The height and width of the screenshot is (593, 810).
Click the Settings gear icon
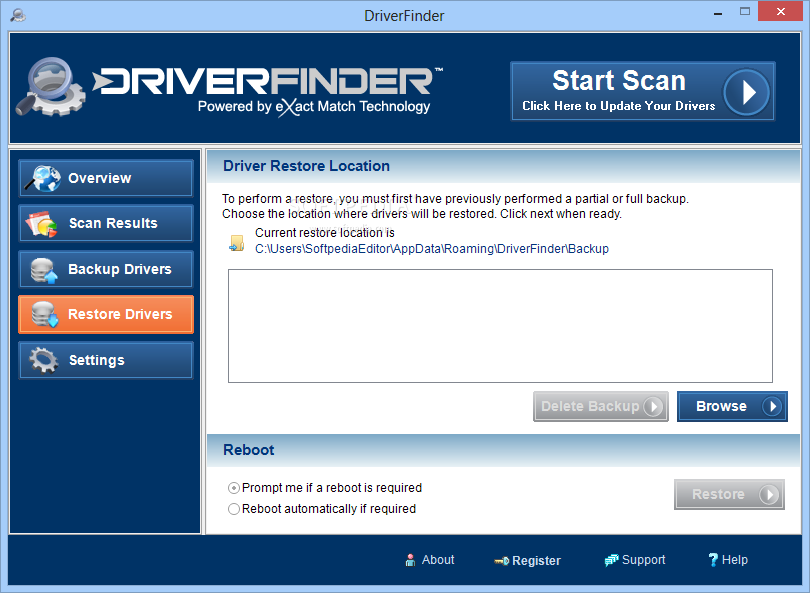pyautogui.click(x=43, y=360)
